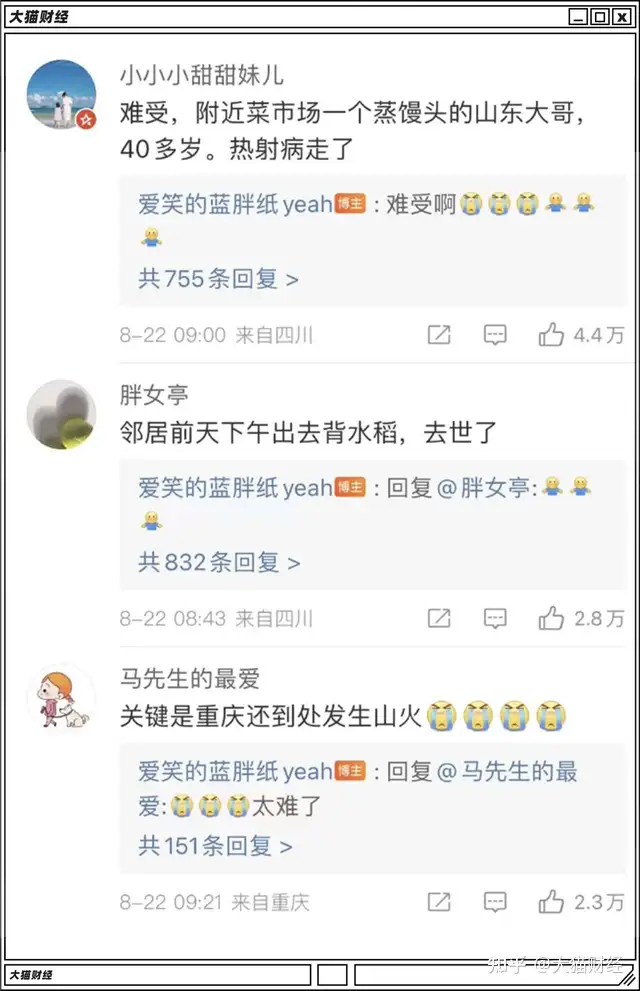Close the 大猫财经 window frame
This screenshot has width=640, height=991.
(622, 16)
